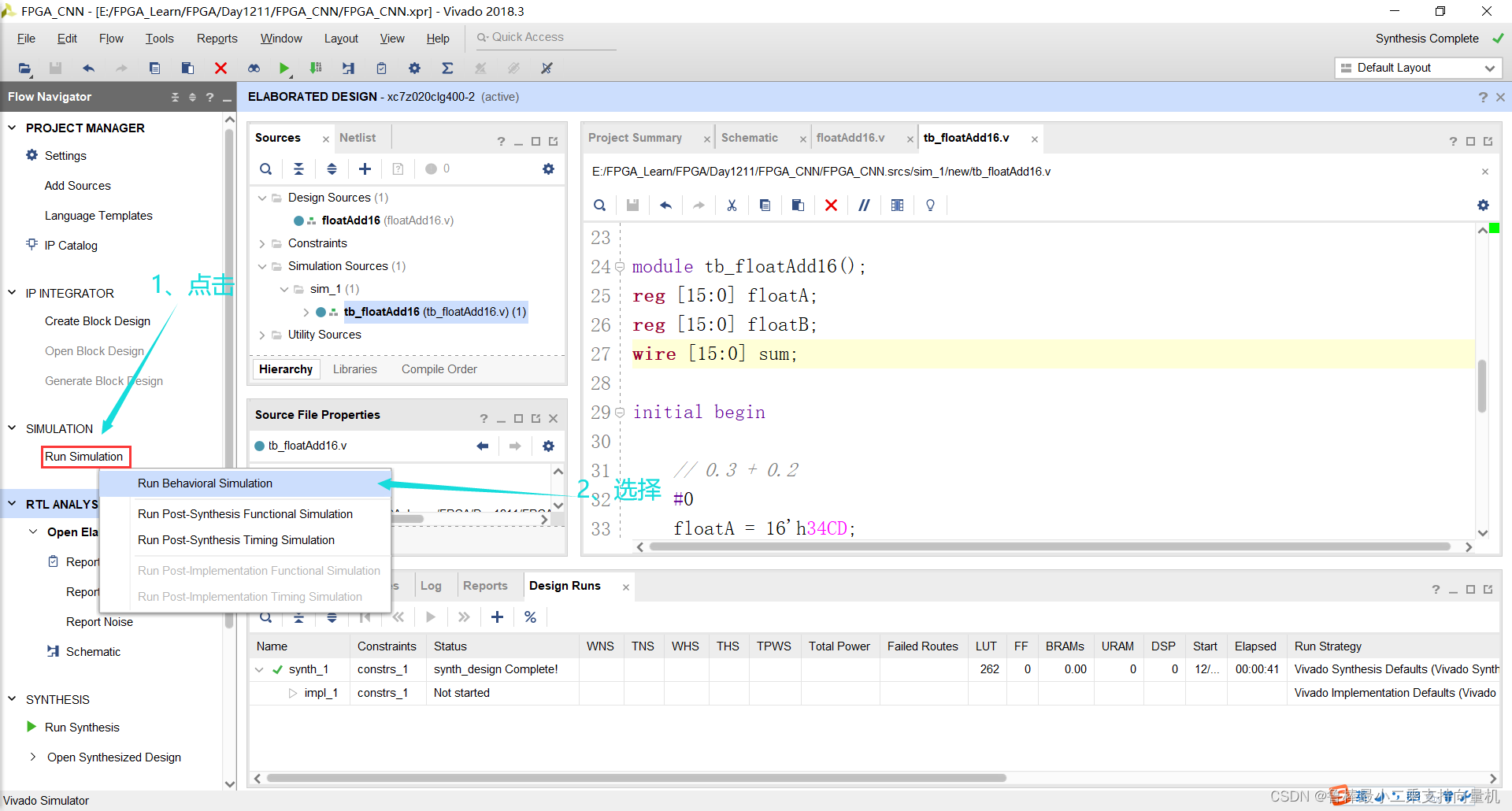
Task: Collapse the PROJECT MANAGER section
Action: tap(12, 128)
